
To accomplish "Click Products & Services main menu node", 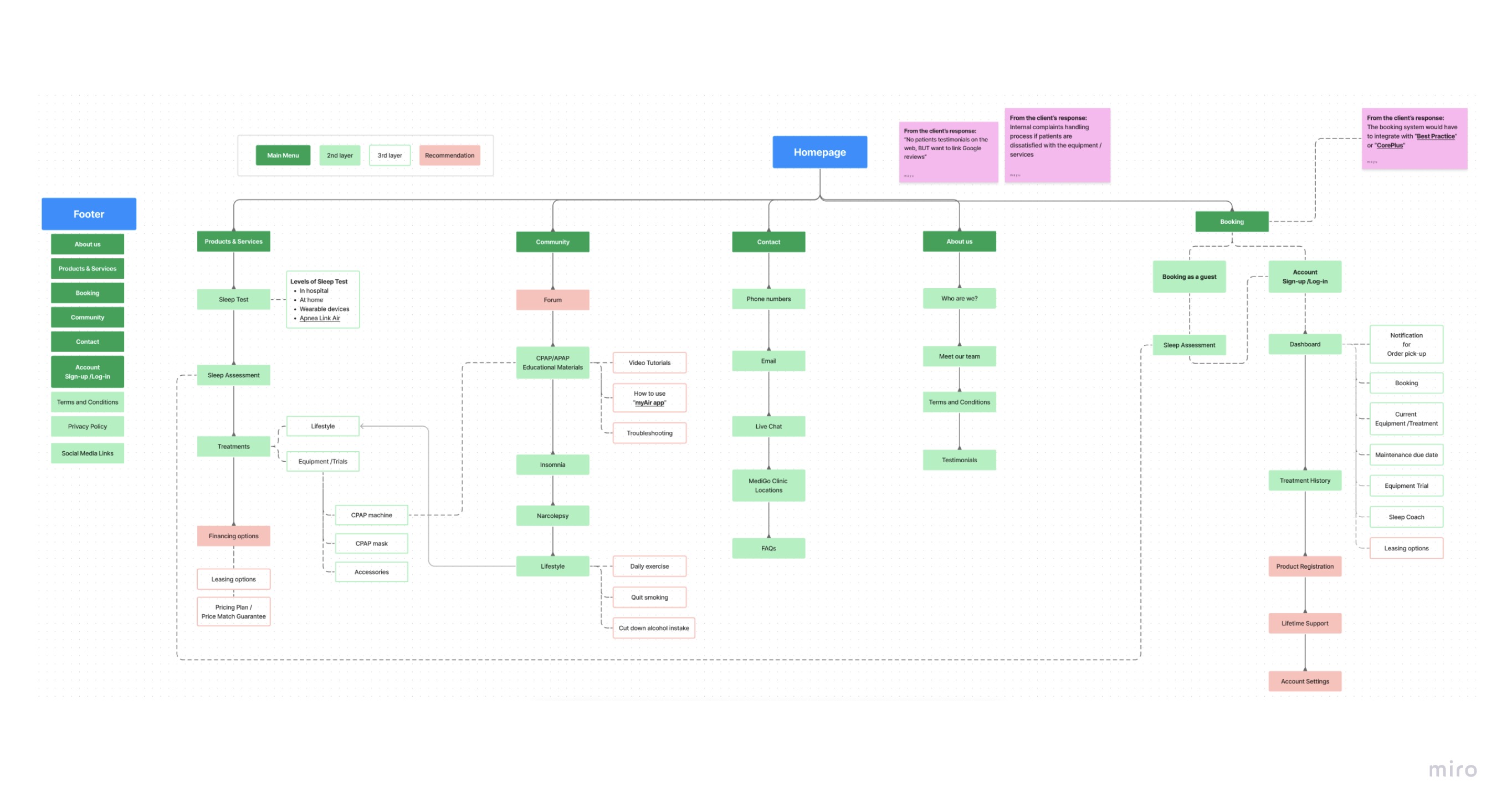I will coord(234,241).
